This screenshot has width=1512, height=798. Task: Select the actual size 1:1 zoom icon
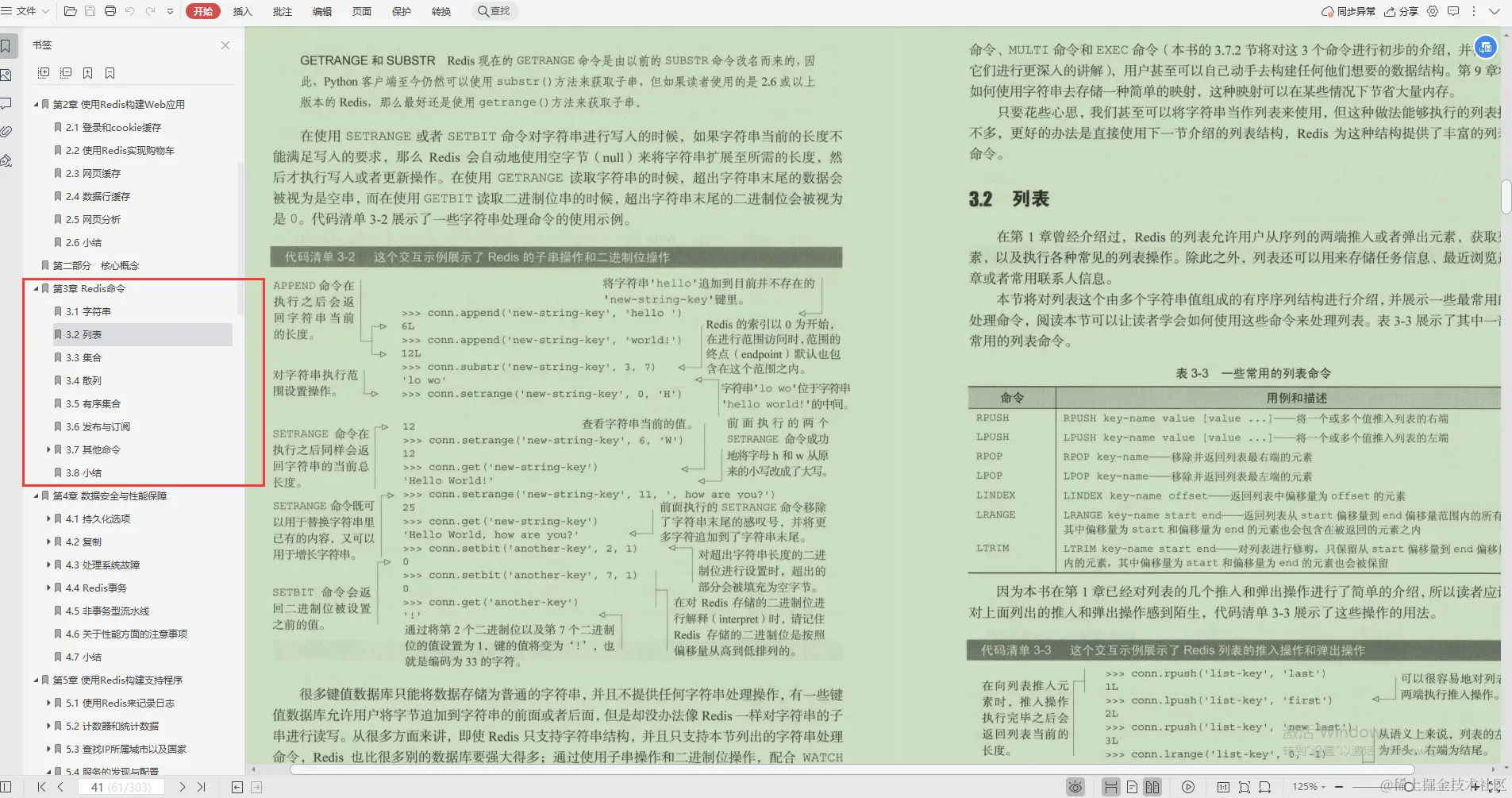(x=1225, y=786)
